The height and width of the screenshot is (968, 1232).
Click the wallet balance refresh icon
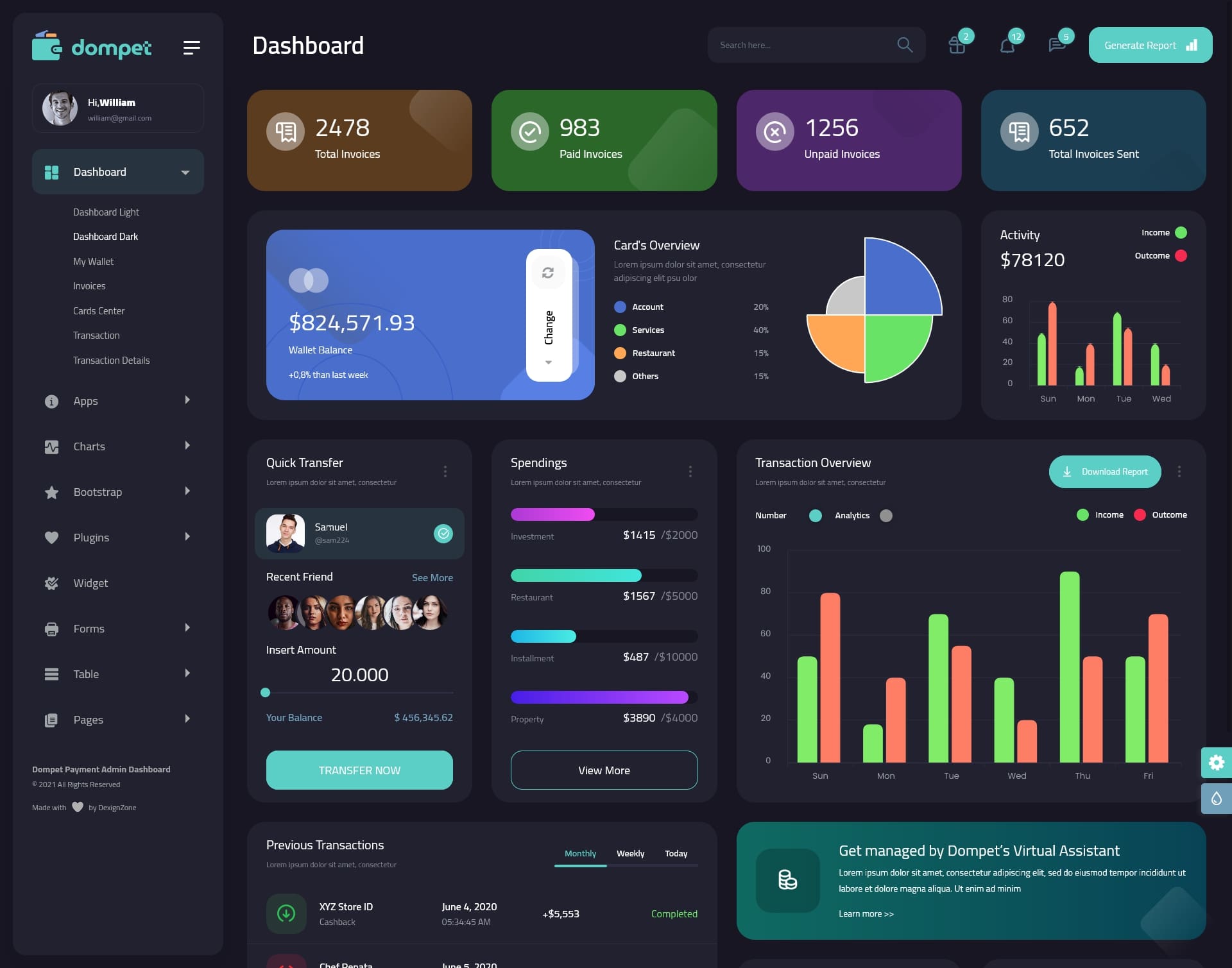pos(548,271)
